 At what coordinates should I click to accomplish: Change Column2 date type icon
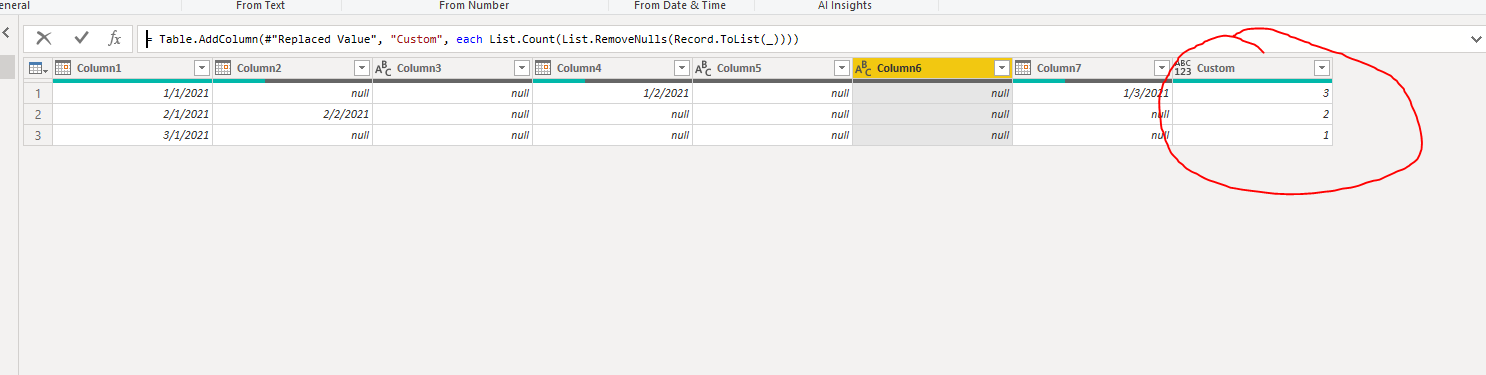tap(222, 68)
